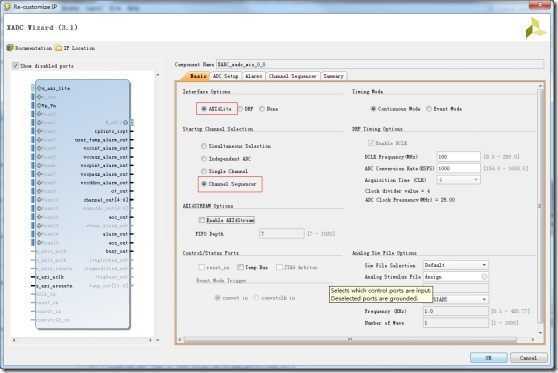The image size is (558, 373).
Task: Switch to the ADC Setup tab
Action: [225, 76]
